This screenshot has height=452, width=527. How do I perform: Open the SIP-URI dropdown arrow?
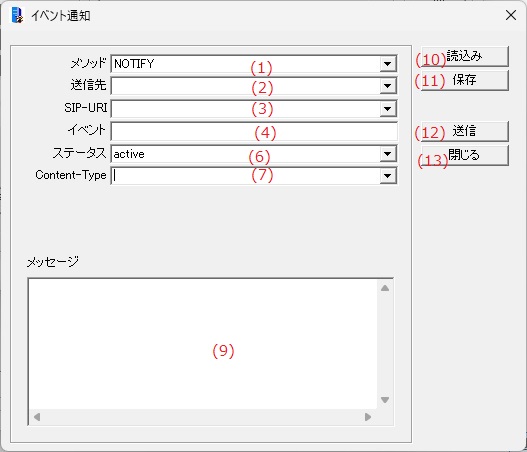(388, 109)
